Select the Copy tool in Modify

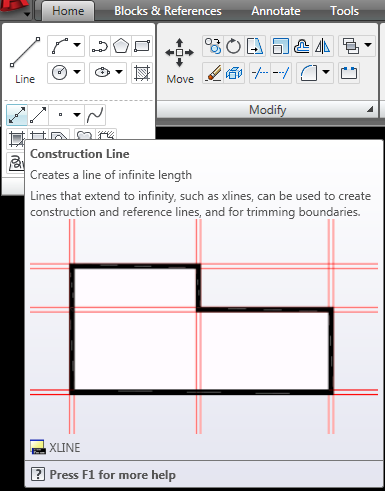point(212,46)
